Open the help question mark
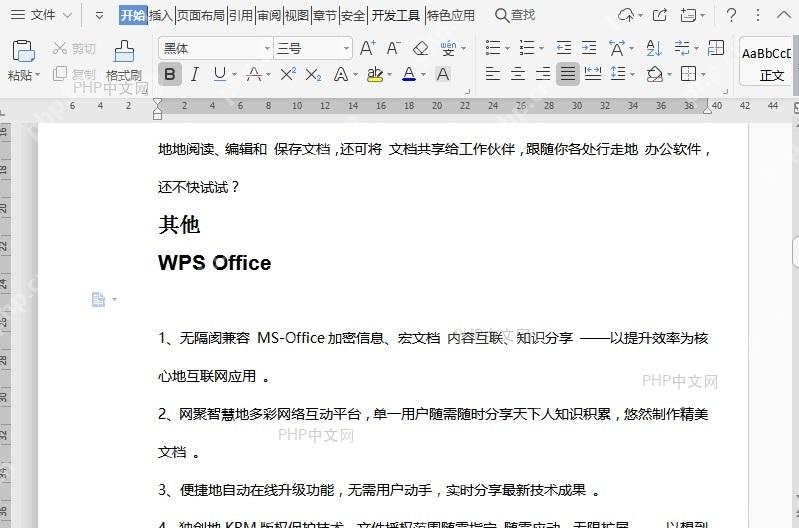The width and height of the screenshot is (799, 528). (x=731, y=15)
